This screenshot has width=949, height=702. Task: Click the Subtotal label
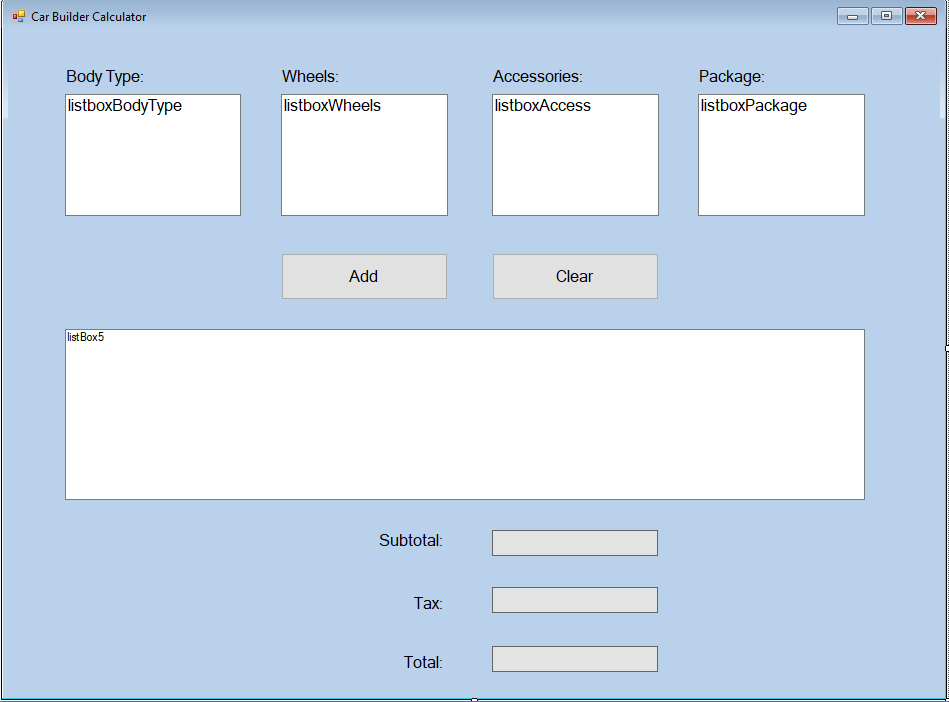coord(410,540)
